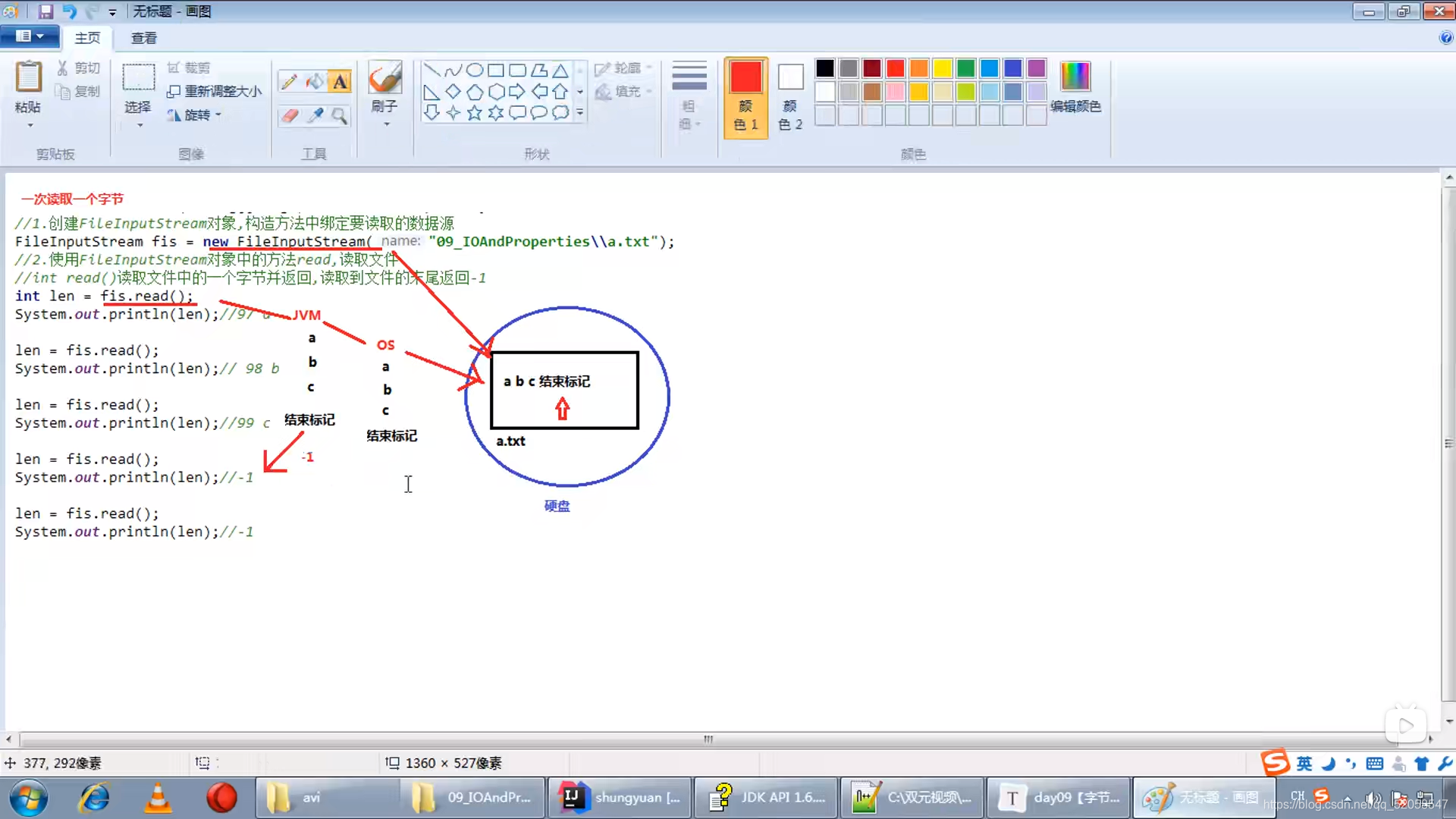The height and width of the screenshot is (819, 1456).
Task: Pick the yellow color swatch
Action: tap(943, 68)
